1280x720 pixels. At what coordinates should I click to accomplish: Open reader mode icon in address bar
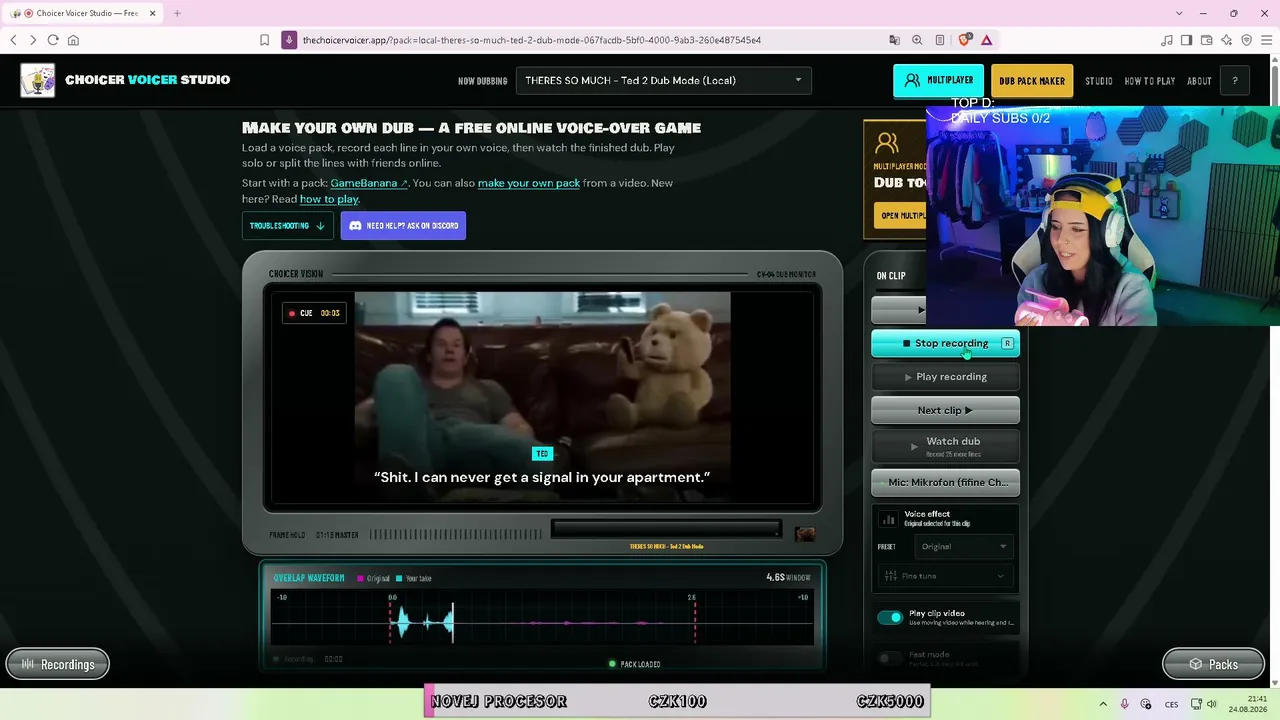point(940,40)
